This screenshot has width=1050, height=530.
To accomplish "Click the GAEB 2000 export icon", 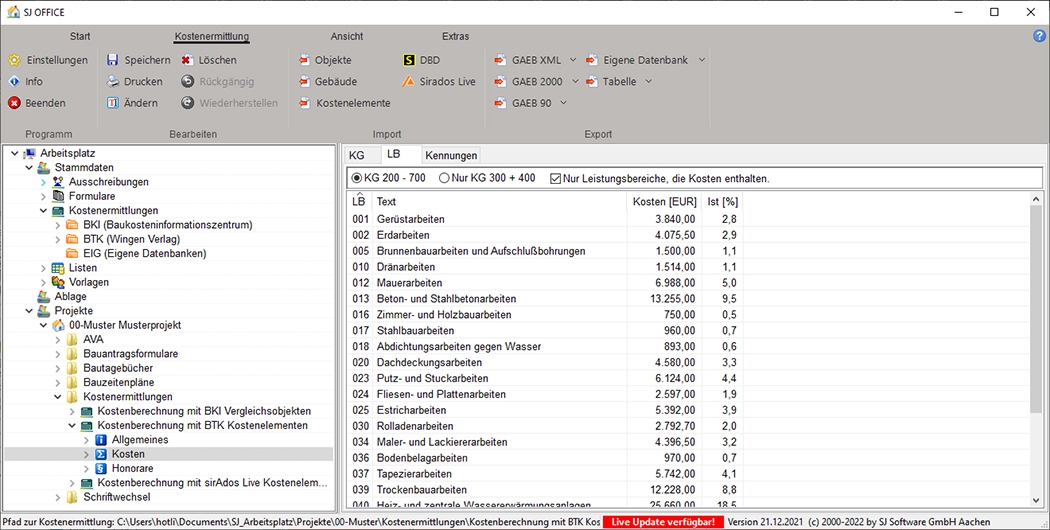I will coord(500,82).
